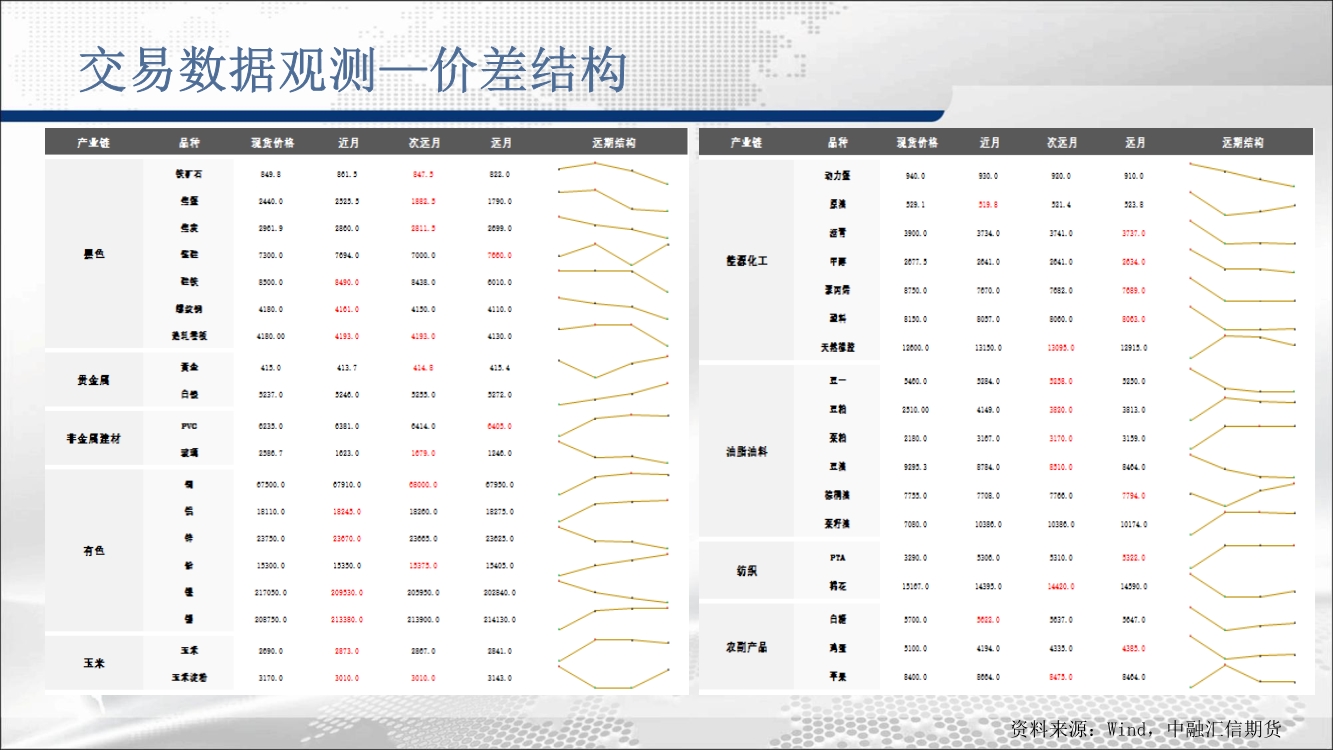
Task: Click the 近月 header in the 能源化工 table
Action: 990,143
